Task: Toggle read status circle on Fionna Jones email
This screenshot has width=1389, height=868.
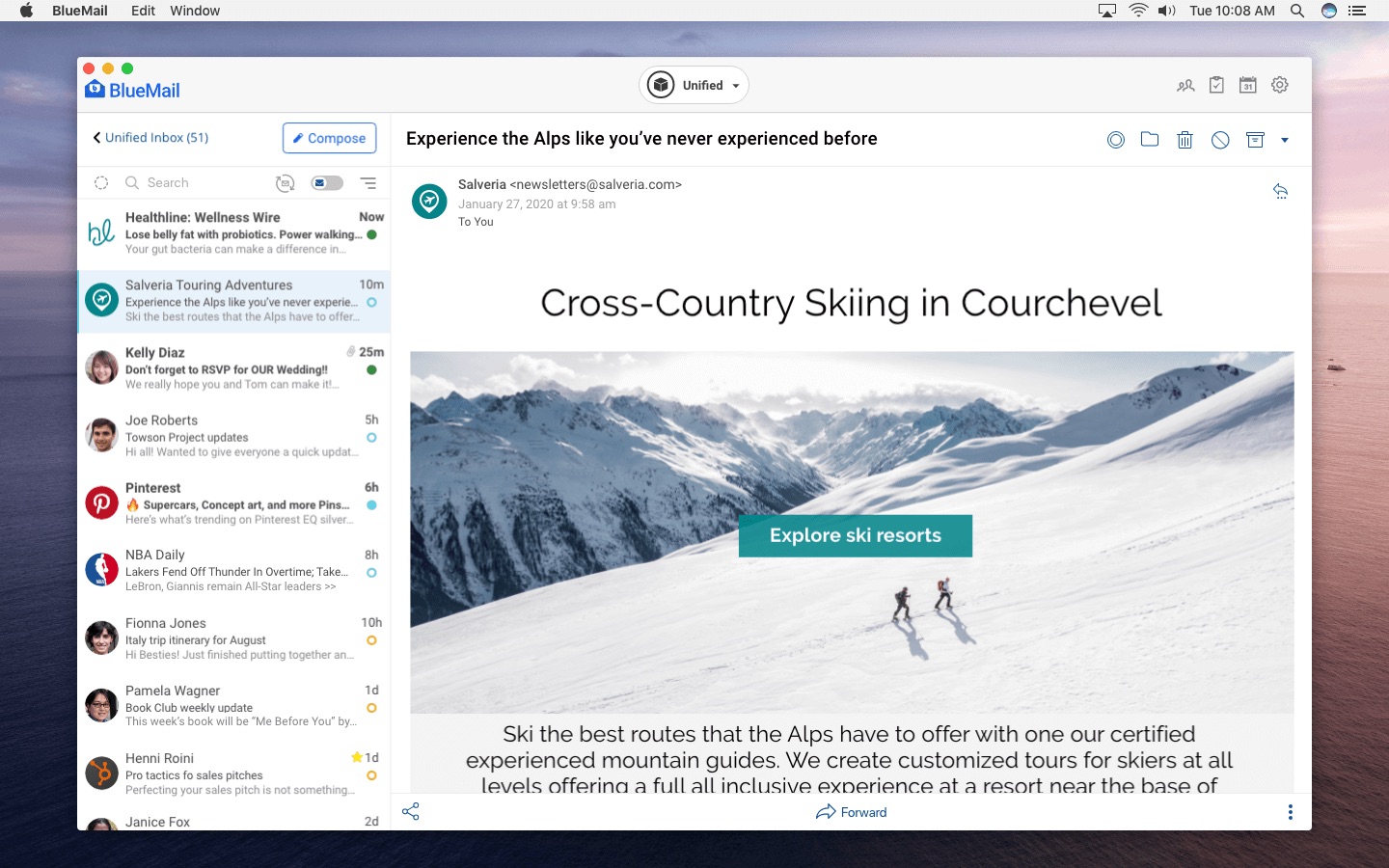Action: coord(371,640)
